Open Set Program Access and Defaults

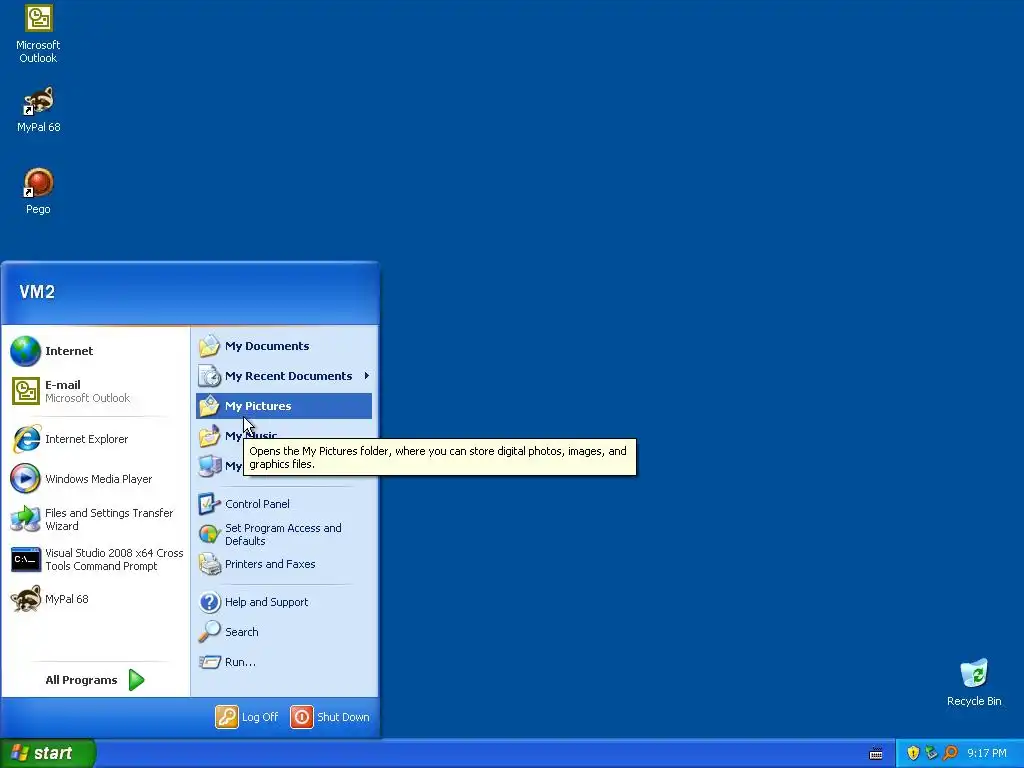tap(284, 534)
